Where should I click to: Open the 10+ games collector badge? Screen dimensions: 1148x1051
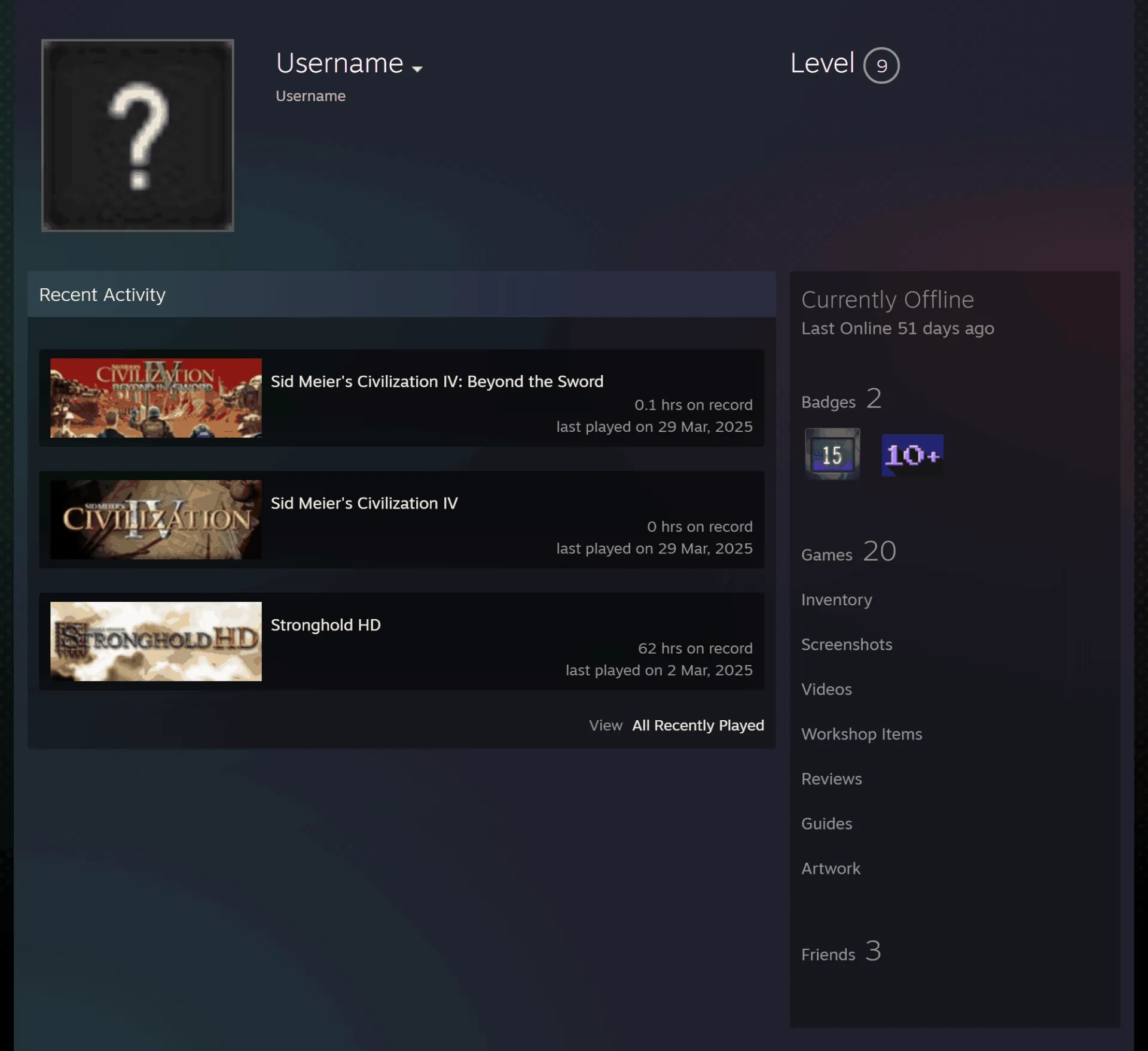coord(912,455)
